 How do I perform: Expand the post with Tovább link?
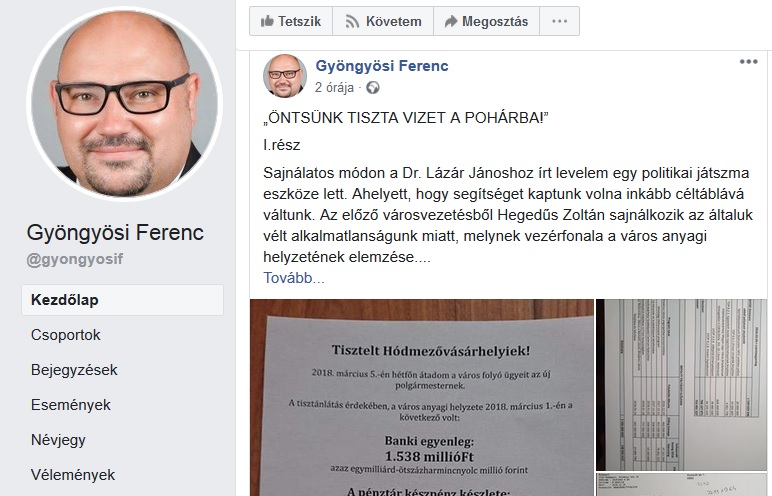coord(294,278)
